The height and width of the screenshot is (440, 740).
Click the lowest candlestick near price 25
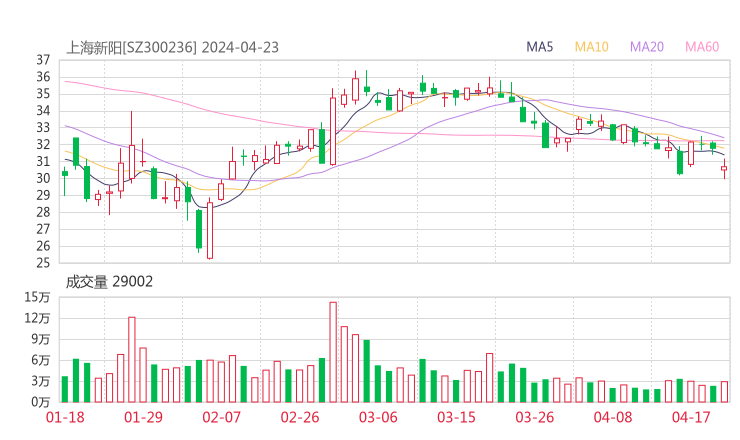click(210, 230)
